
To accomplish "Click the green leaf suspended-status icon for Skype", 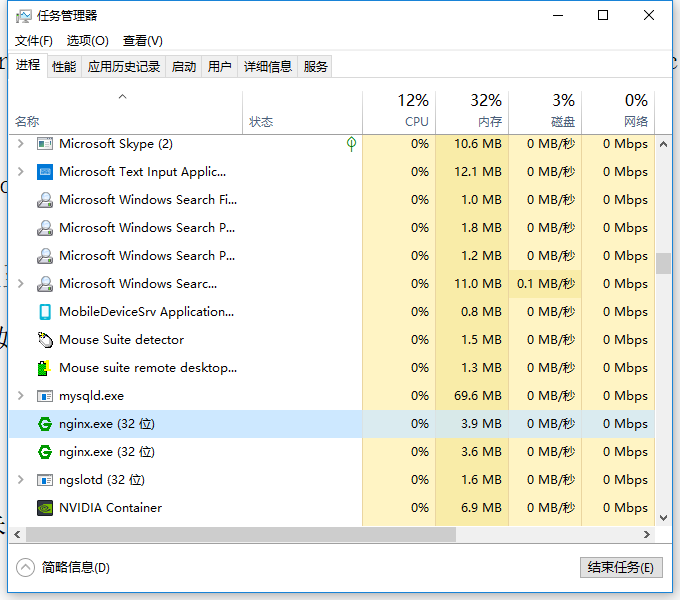I will coord(351,144).
